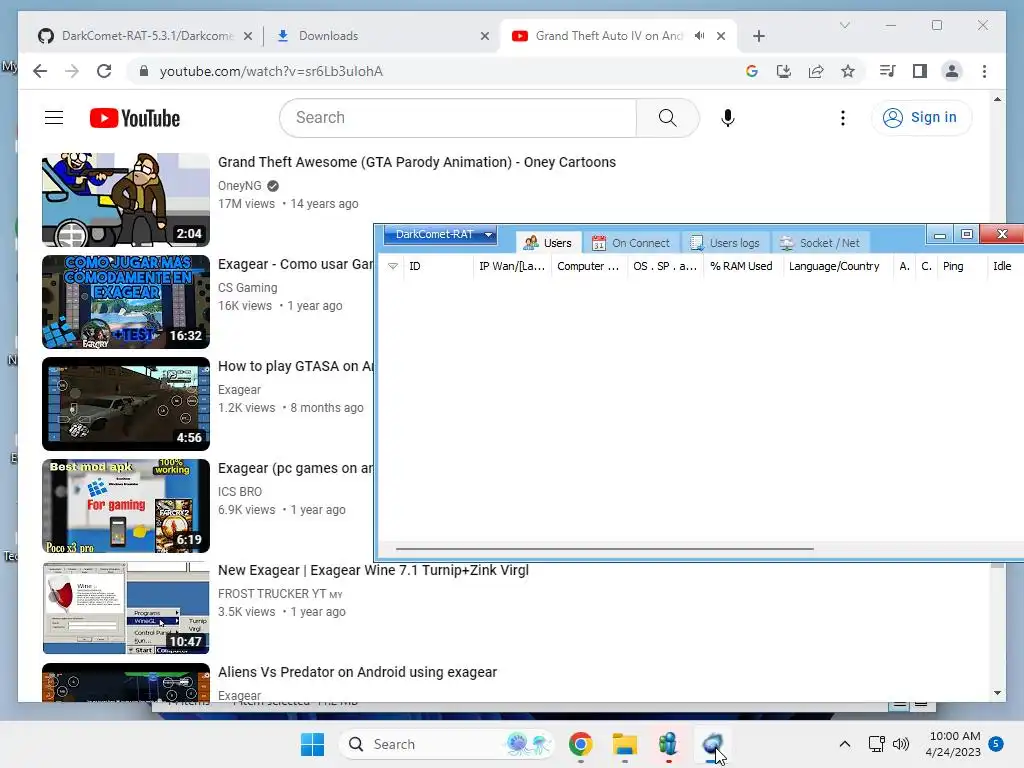Click the DarkComet horizontal scrollbar

tap(604, 549)
